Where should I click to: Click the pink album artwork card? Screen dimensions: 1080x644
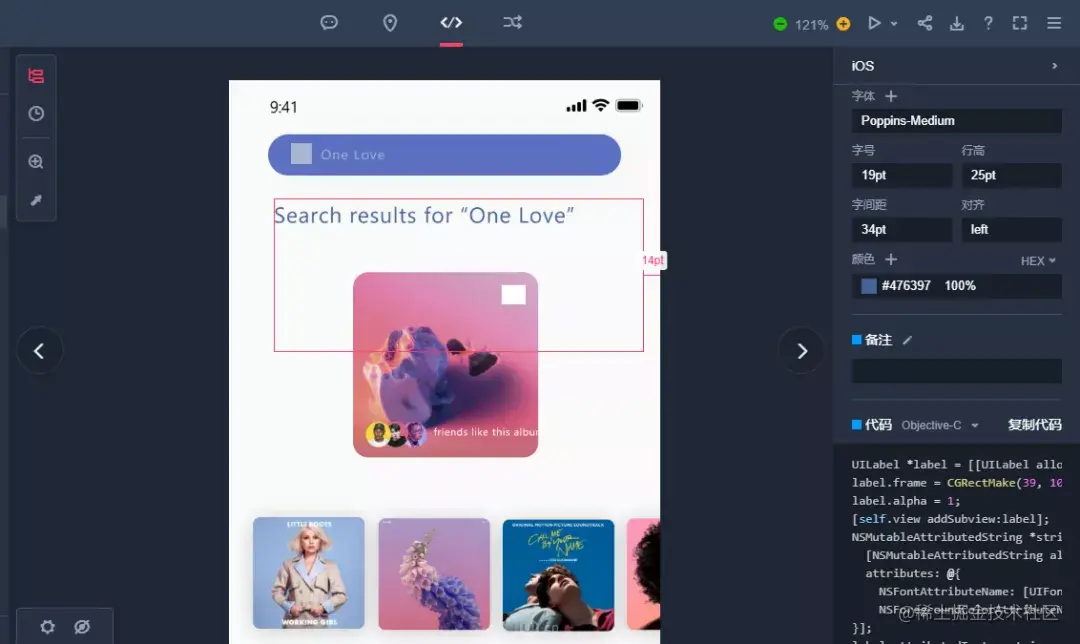tap(446, 364)
